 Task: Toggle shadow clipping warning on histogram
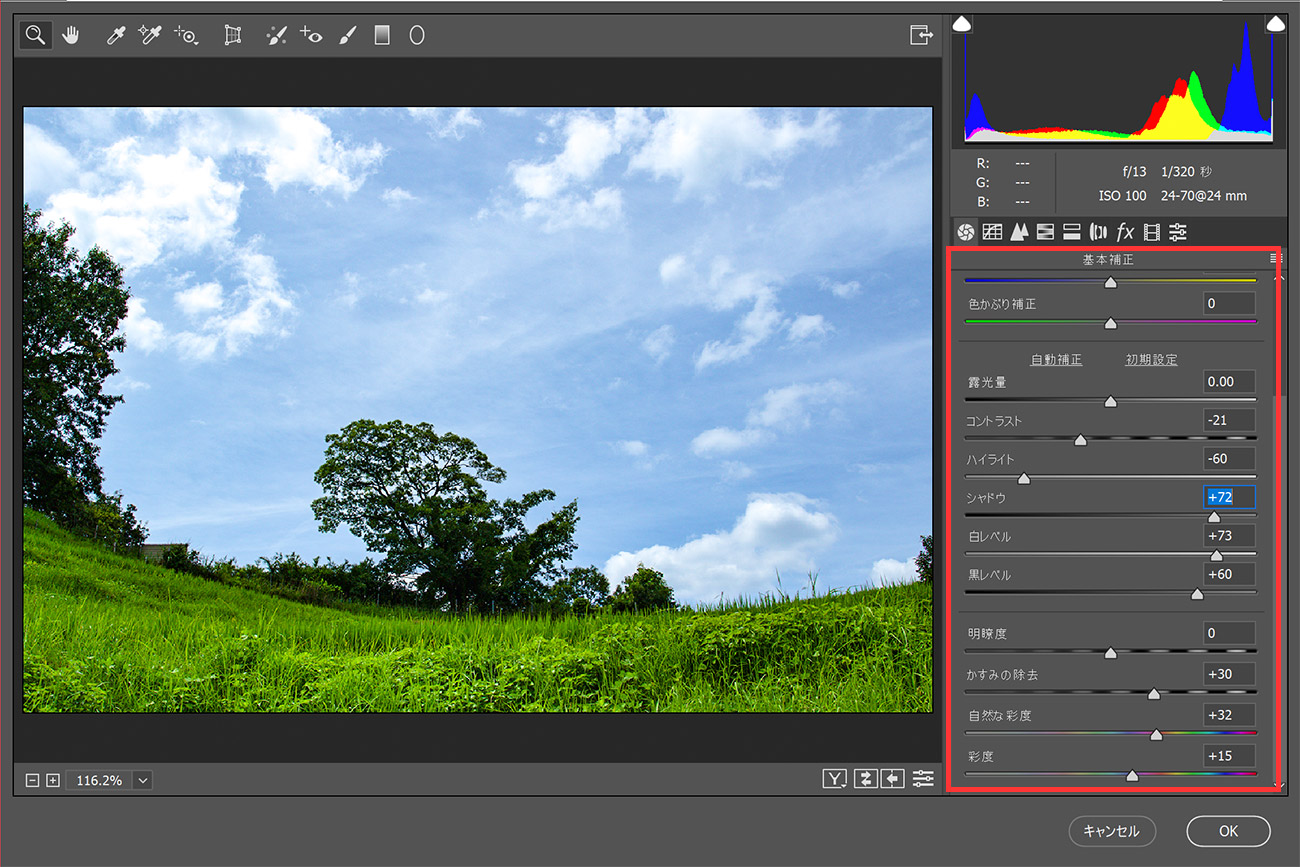pyautogui.click(x=961, y=24)
